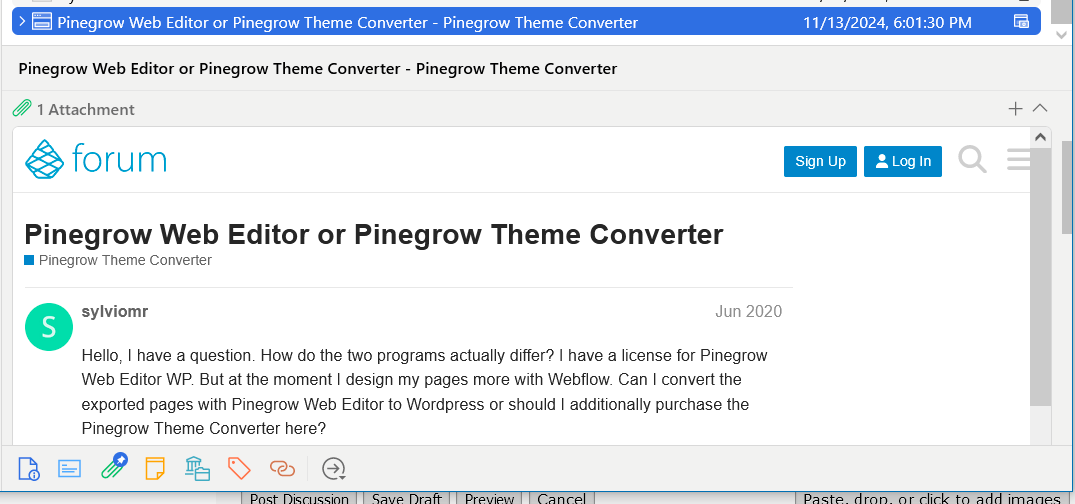The width and height of the screenshot is (1075, 504).
Task: Click the 11/13/2024, 6:01:30 PM date cell
Action: (x=887, y=23)
